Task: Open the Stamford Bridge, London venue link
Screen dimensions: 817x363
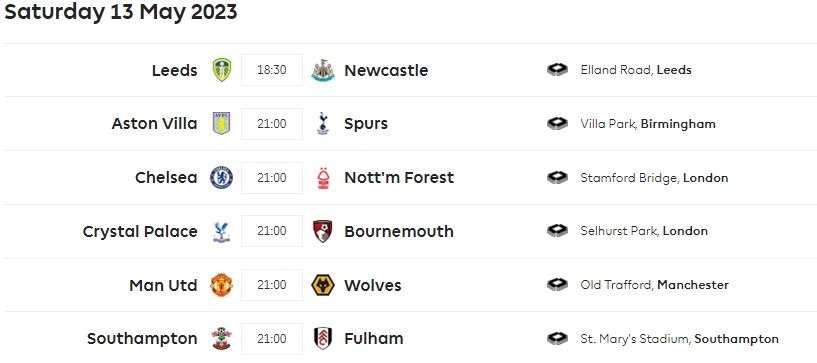Action: [654, 178]
